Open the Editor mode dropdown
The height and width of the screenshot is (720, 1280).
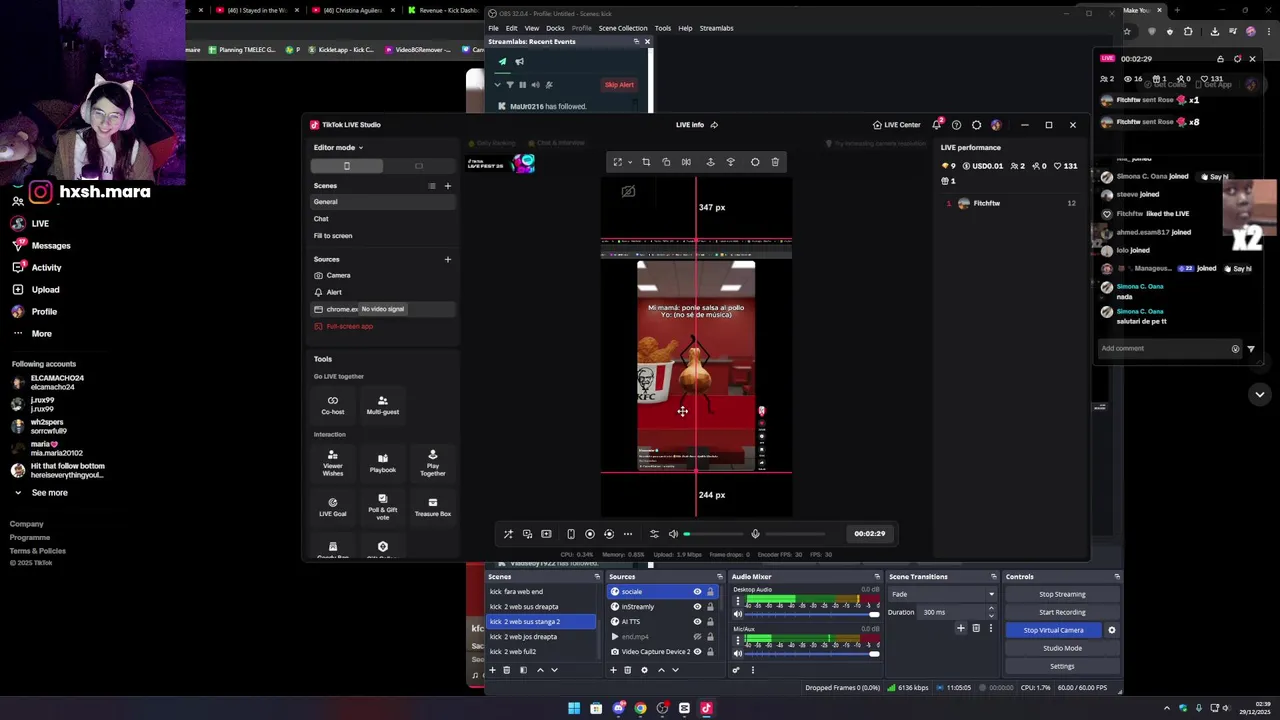click(x=338, y=148)
